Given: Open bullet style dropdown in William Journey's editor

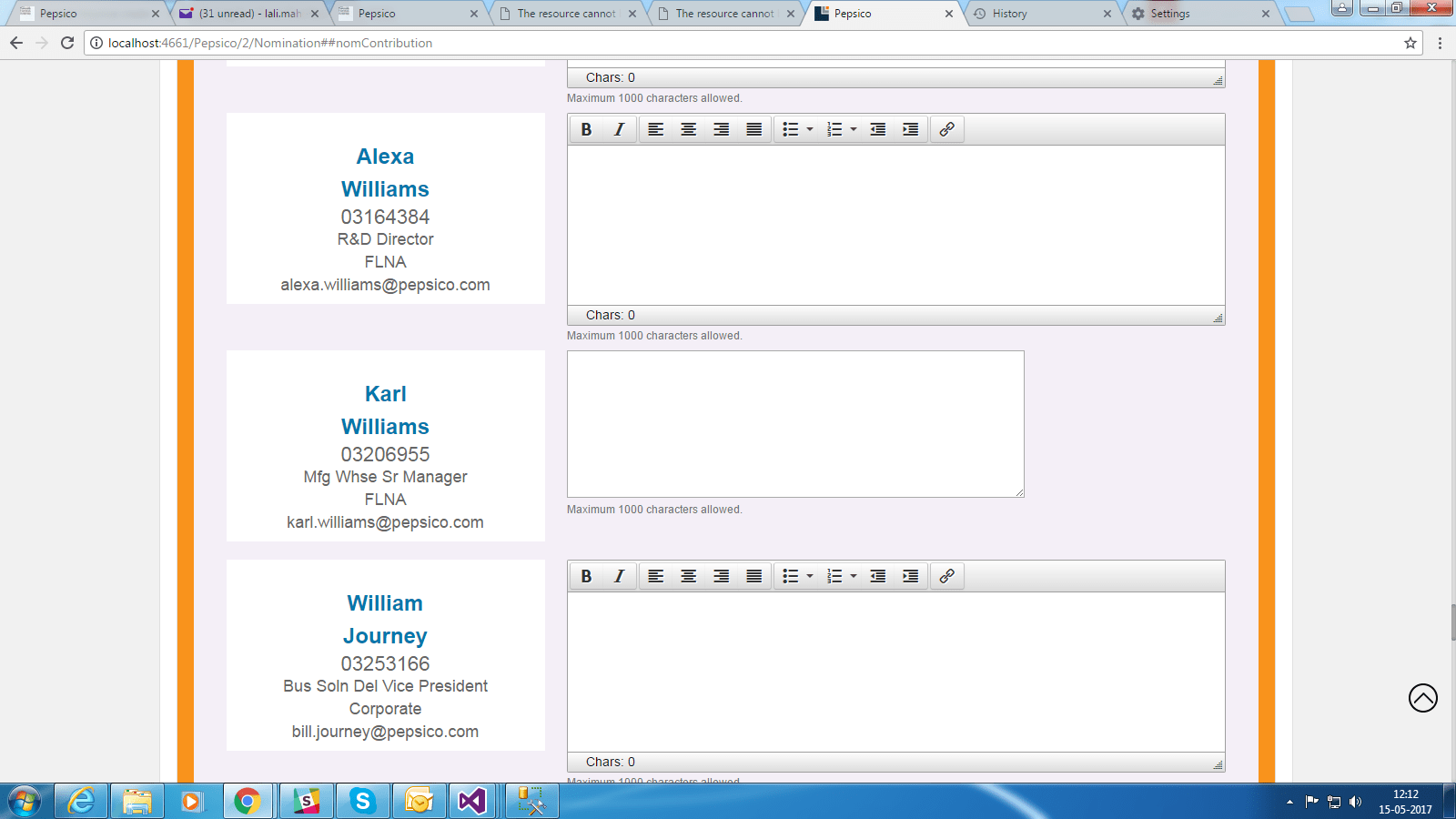Looking at the screenshot, I should coord(810,576).
